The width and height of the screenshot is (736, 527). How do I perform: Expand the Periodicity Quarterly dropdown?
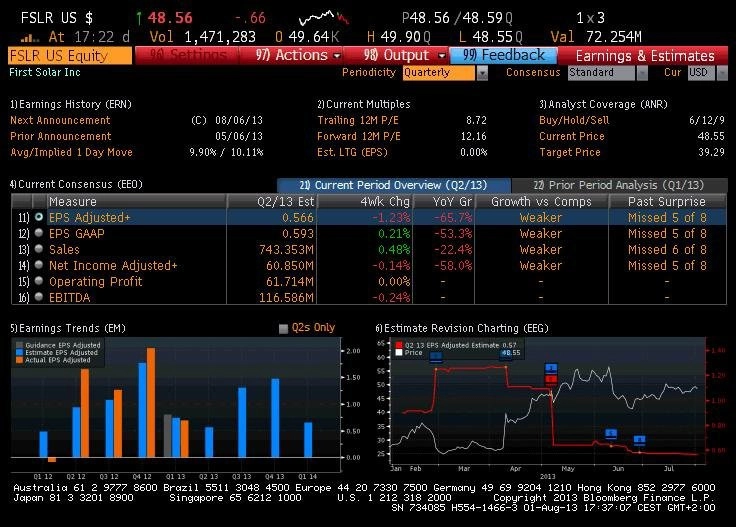[x=483, y=73]
